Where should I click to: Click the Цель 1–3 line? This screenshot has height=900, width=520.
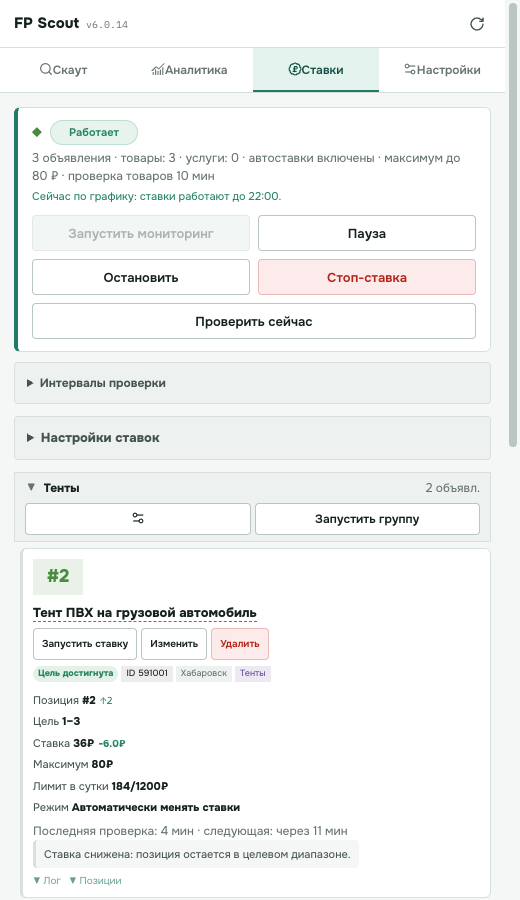tap(56, 721)
